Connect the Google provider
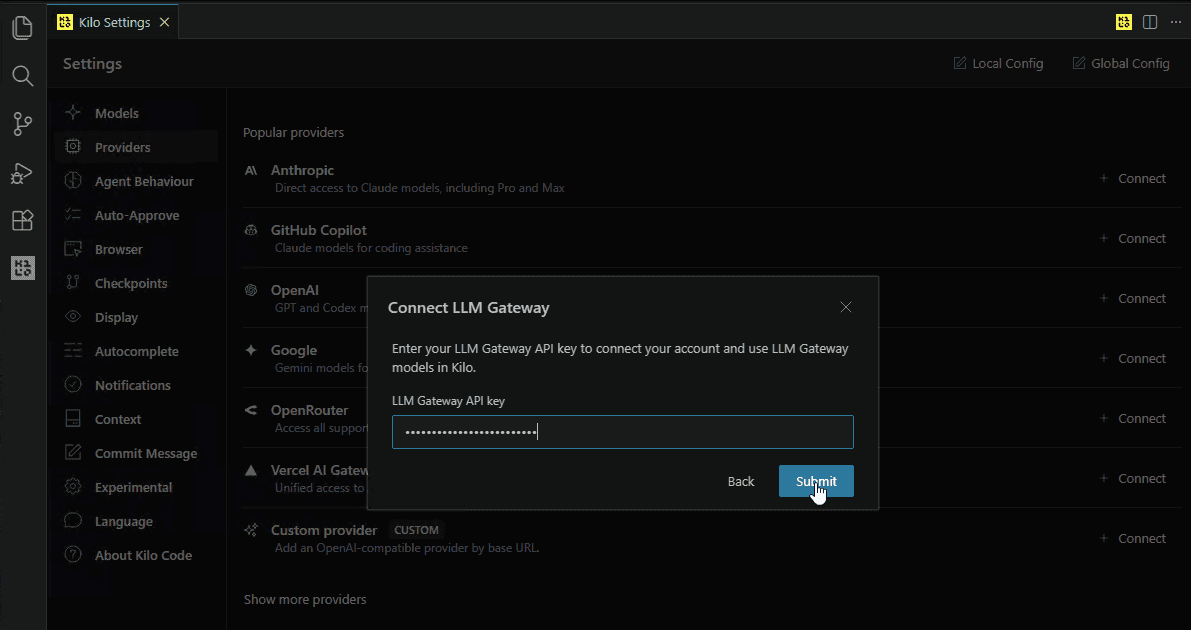Viewport: 1191px width, 630px height. (1133, 359)
